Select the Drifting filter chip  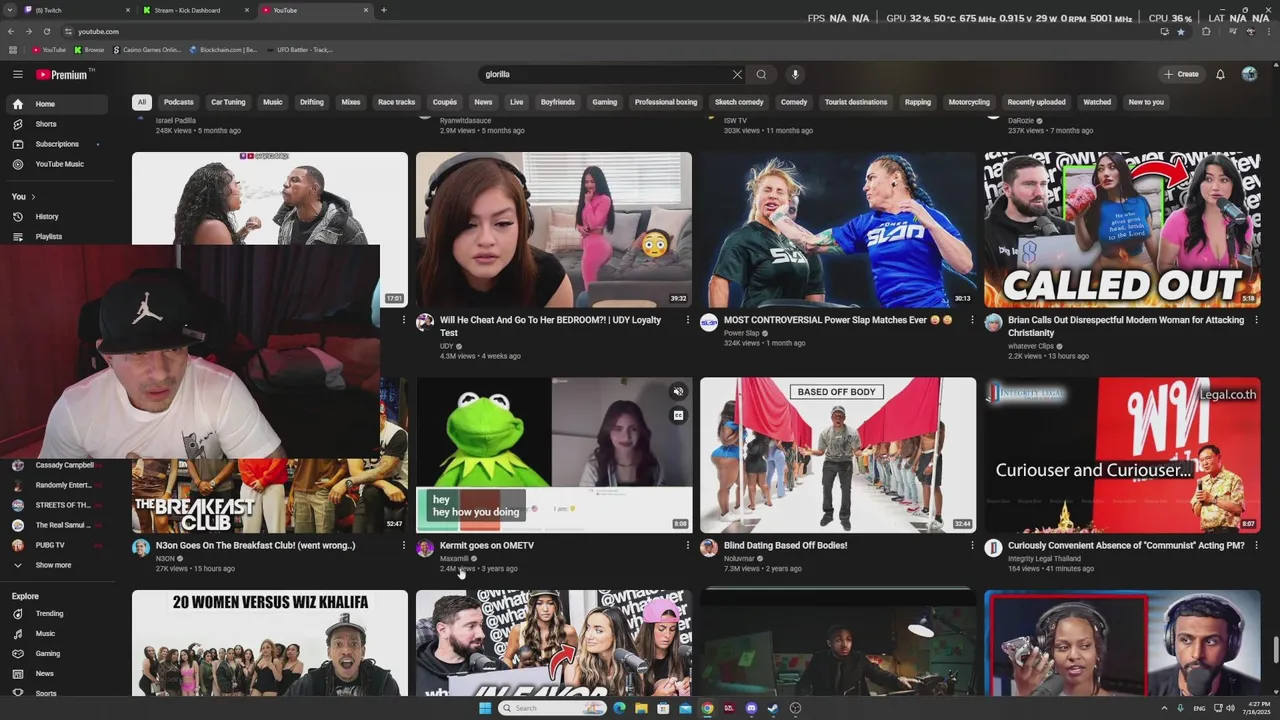312,102
